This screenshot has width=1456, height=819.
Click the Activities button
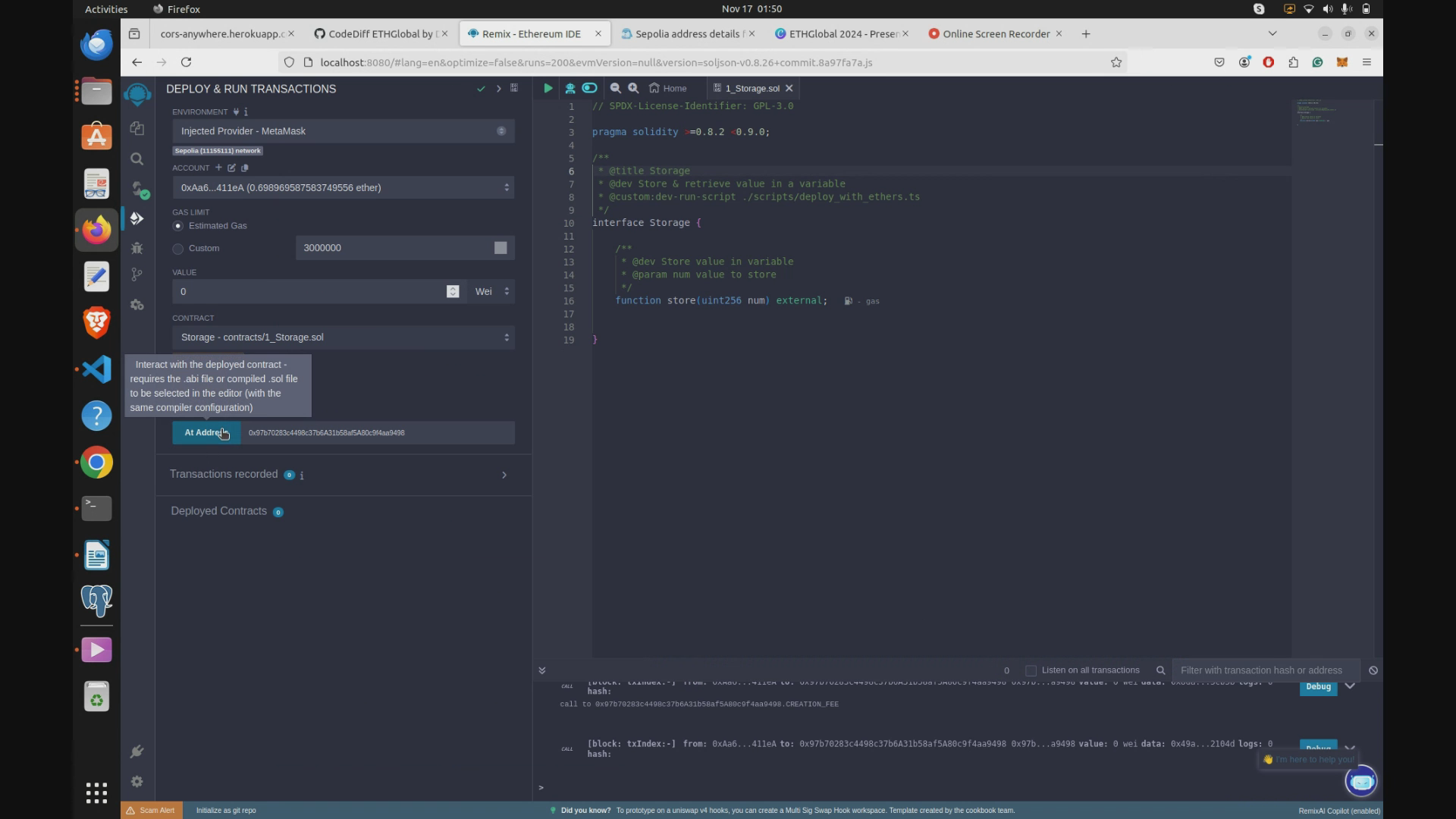(x=105, y=9)
